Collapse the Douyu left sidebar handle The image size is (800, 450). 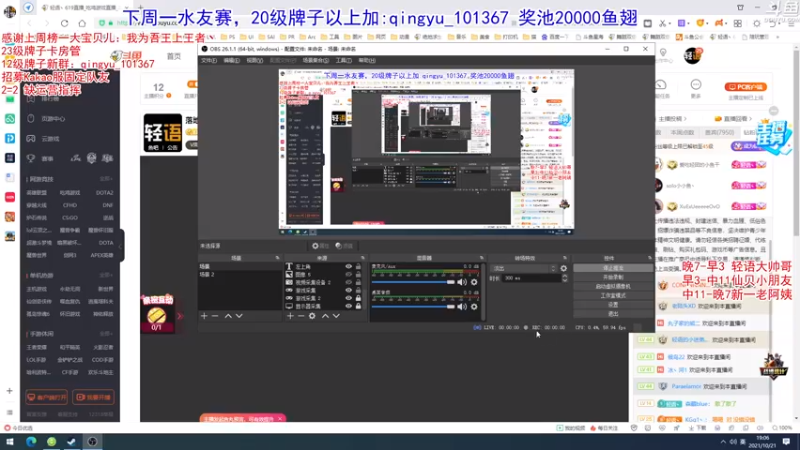[121, 246]
